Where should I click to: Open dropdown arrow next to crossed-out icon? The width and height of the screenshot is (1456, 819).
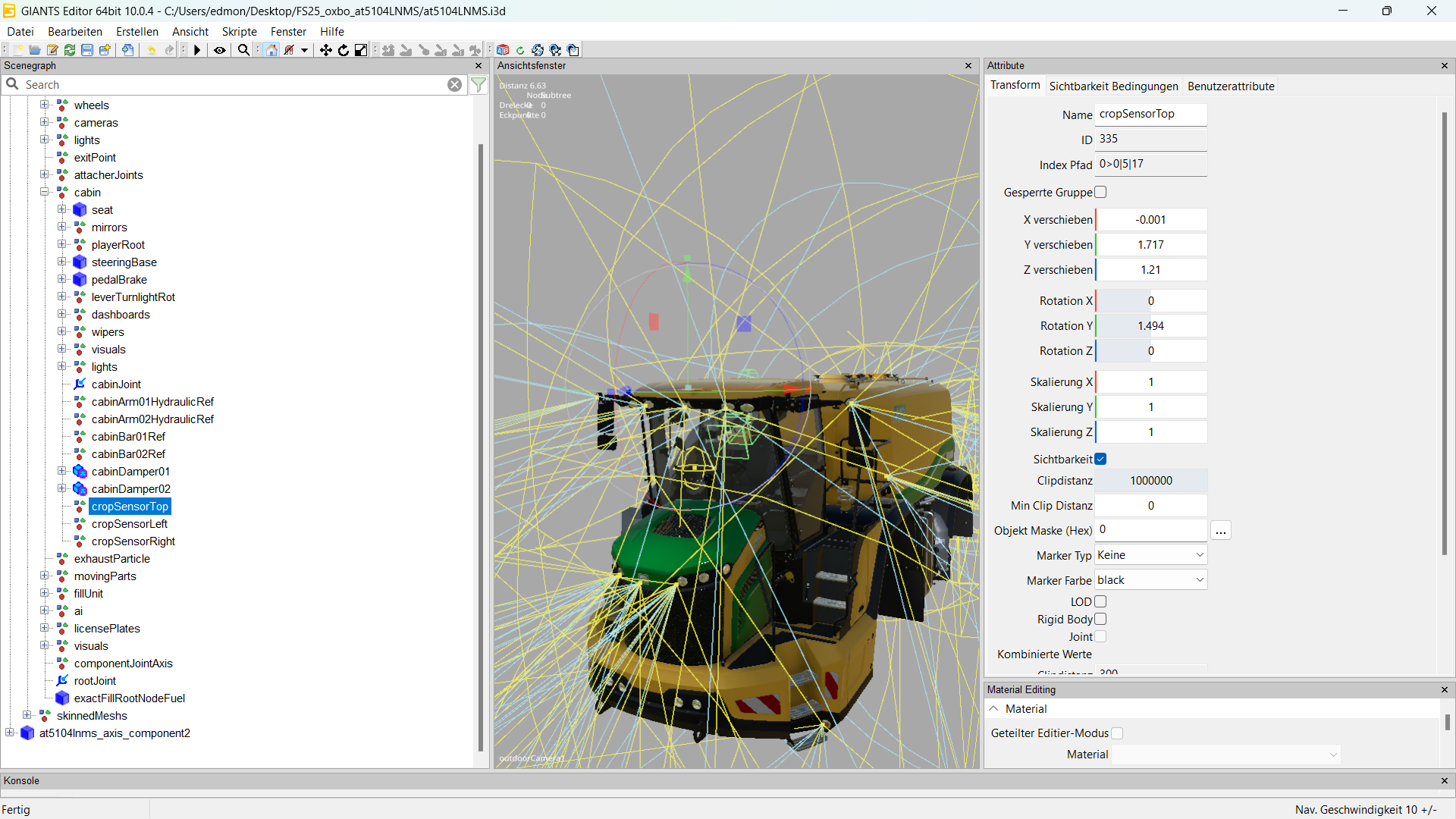point(305,50)
